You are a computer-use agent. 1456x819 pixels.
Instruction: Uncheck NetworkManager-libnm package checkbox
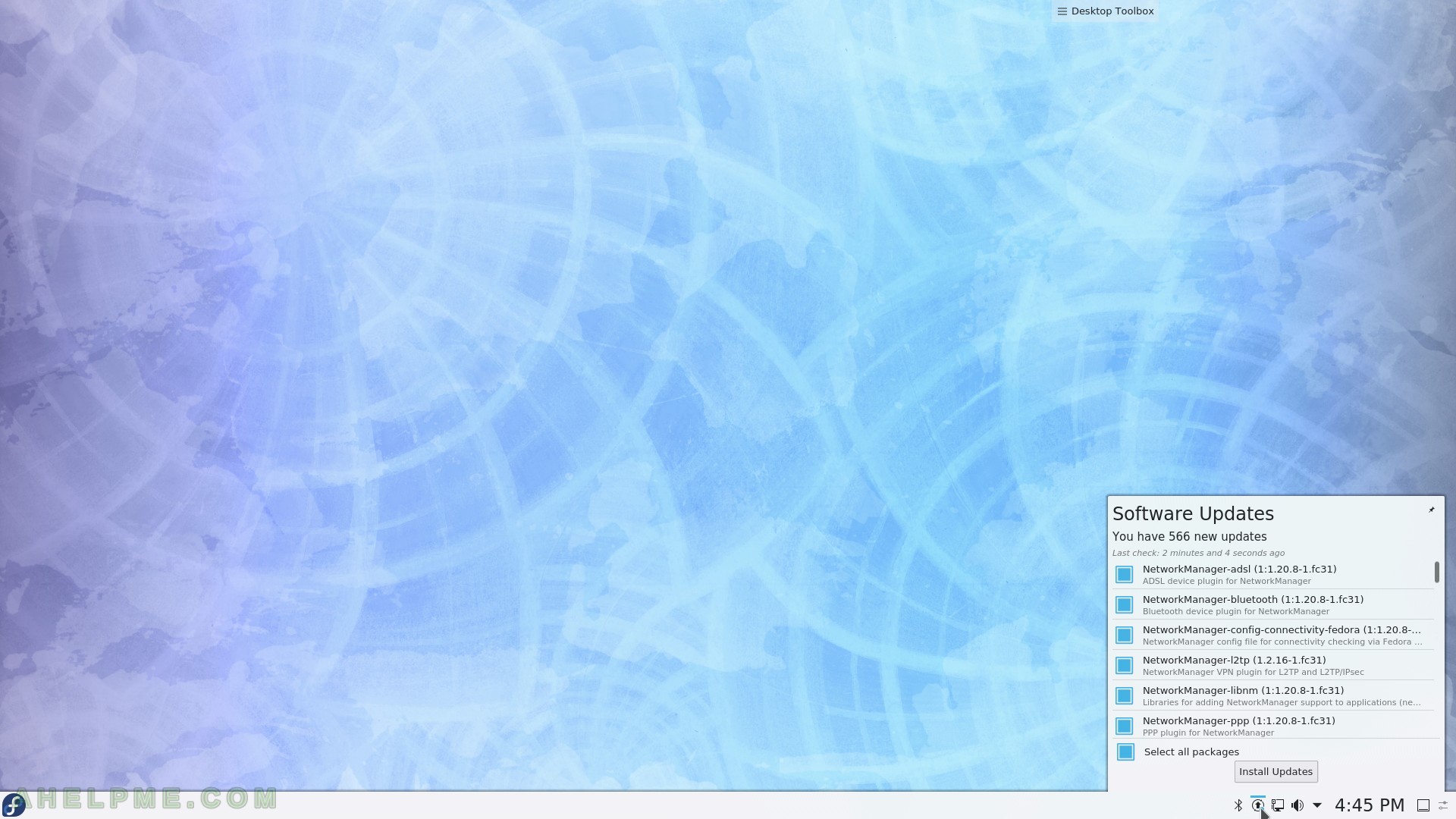pyautogui.click(x=1125, y=696)
